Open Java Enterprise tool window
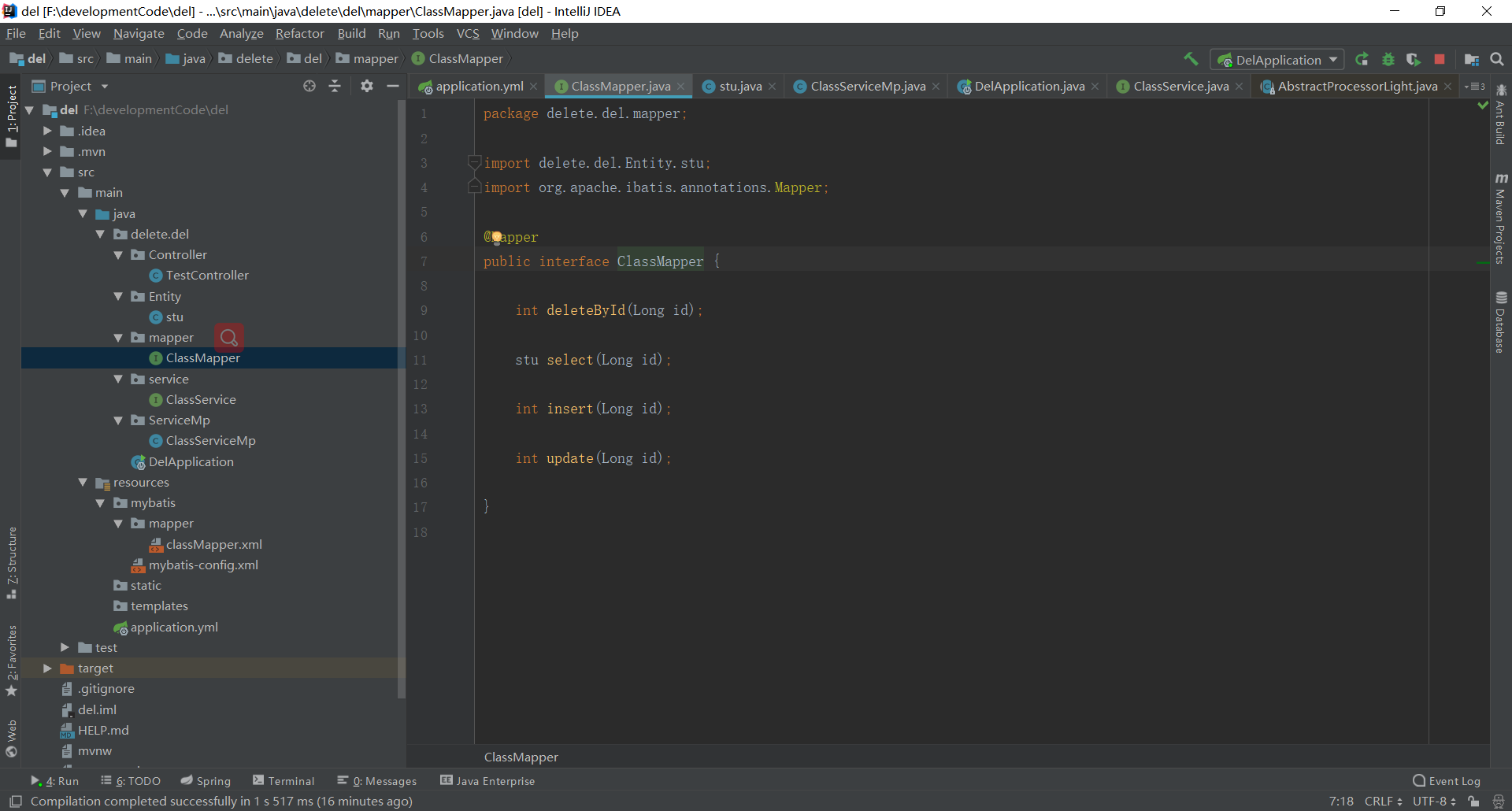This screenshot has width=1512, height=811. point(487,780)
